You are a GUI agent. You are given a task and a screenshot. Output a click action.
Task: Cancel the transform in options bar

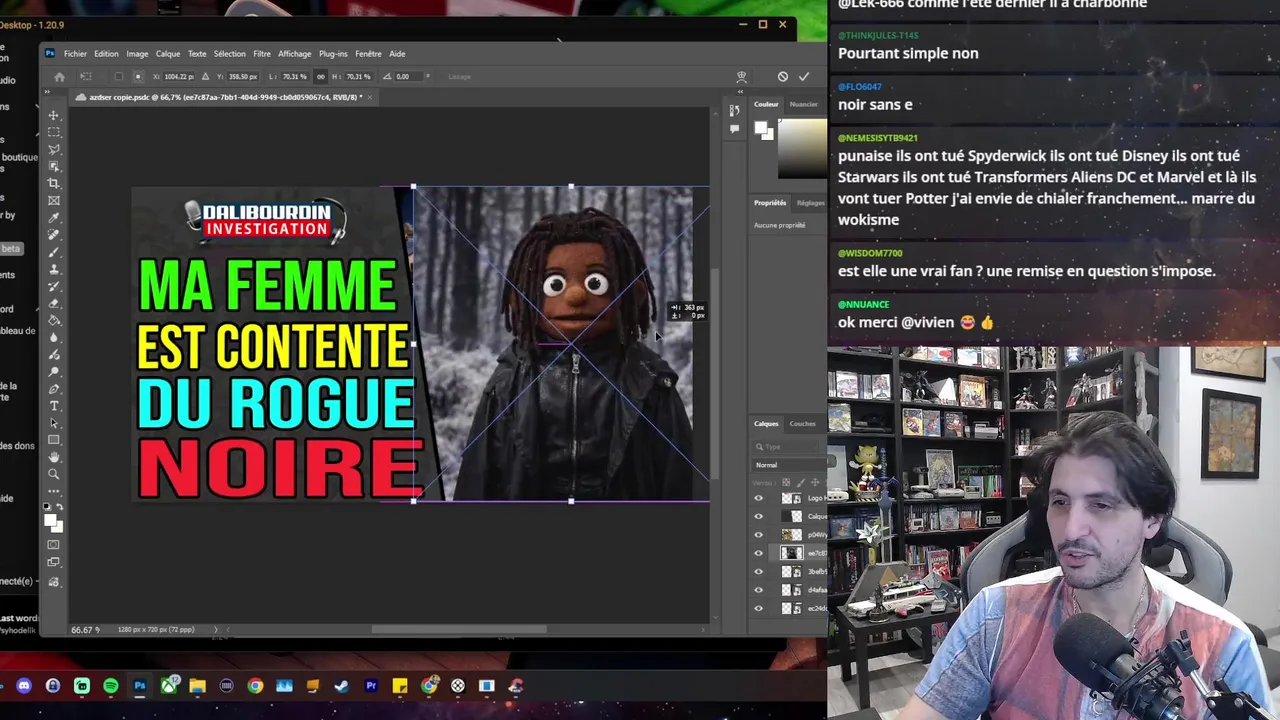pos(783,76)
